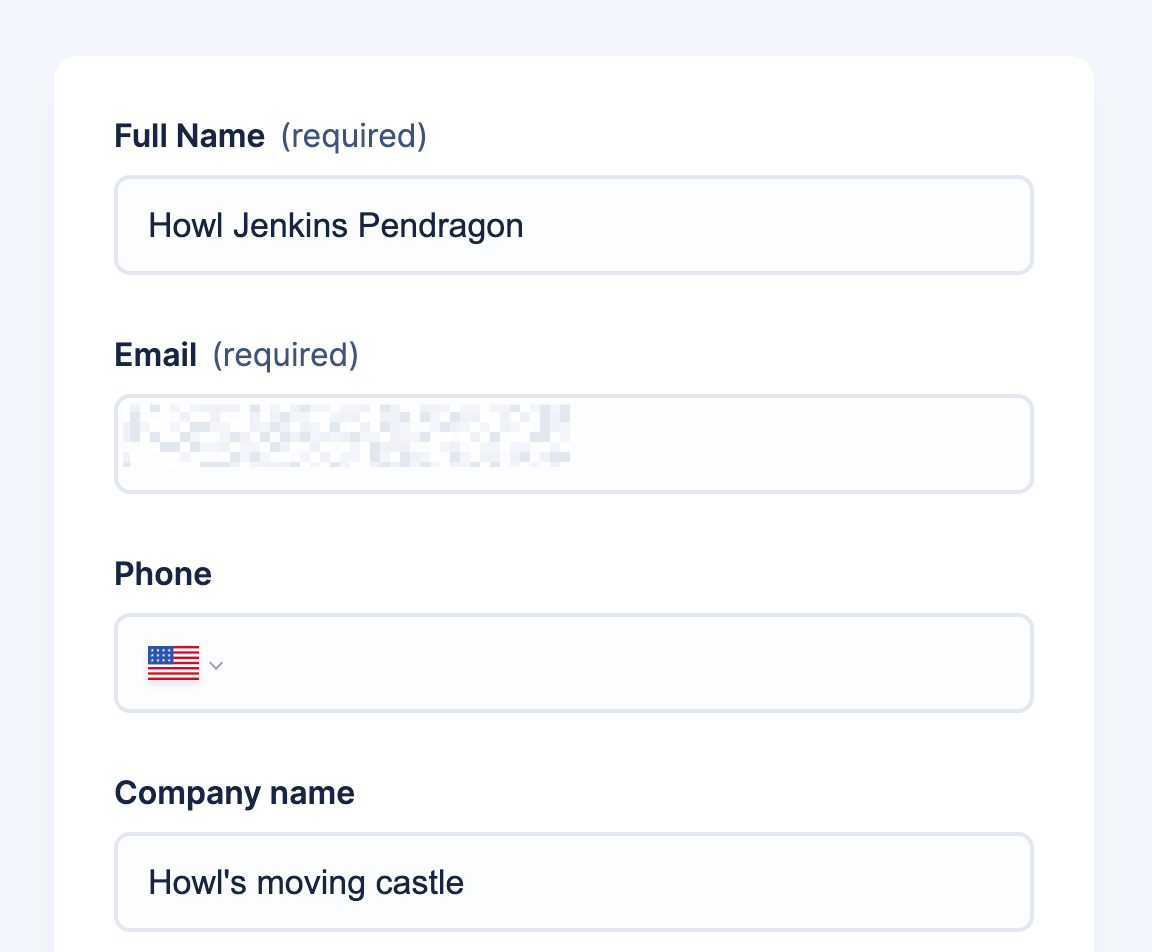Click the word "Howl" in Full Name

click(x=185, y=226)
